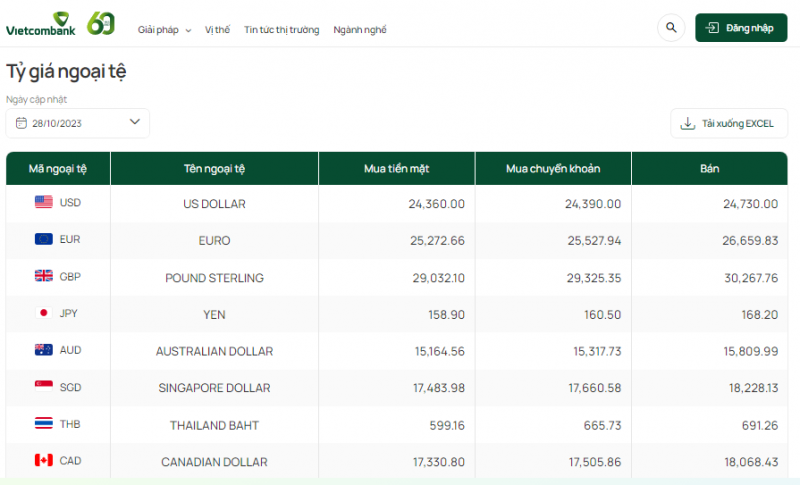This screenshot has width=800, height=485.
Task: Click the 60th anniversary badge icon
Action: click(x=101, y=24)
